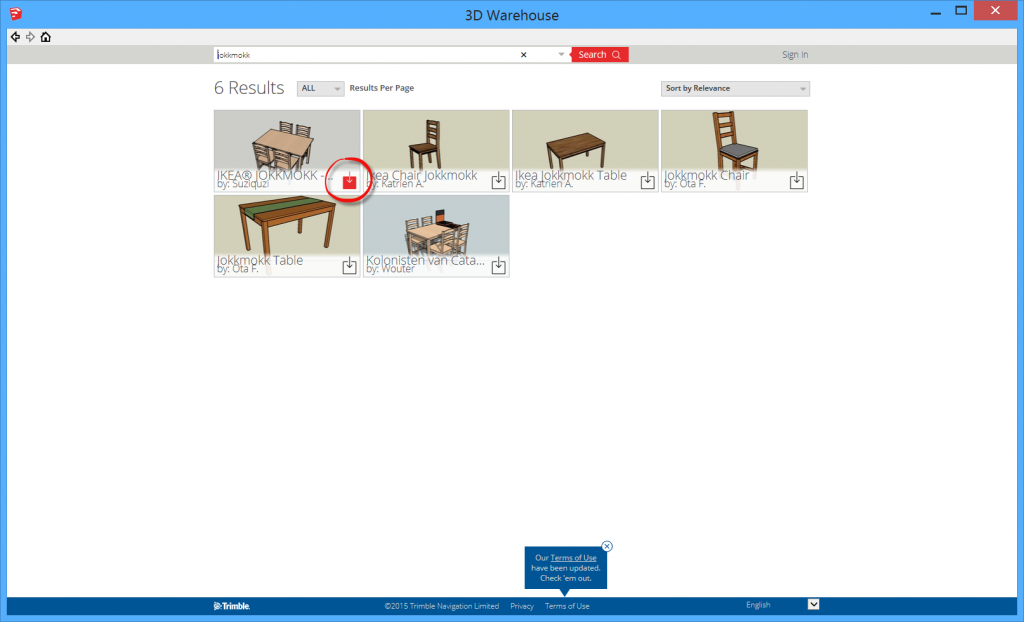
Task: Download the Kolonisten van Cata model
Action: (497, 265)
